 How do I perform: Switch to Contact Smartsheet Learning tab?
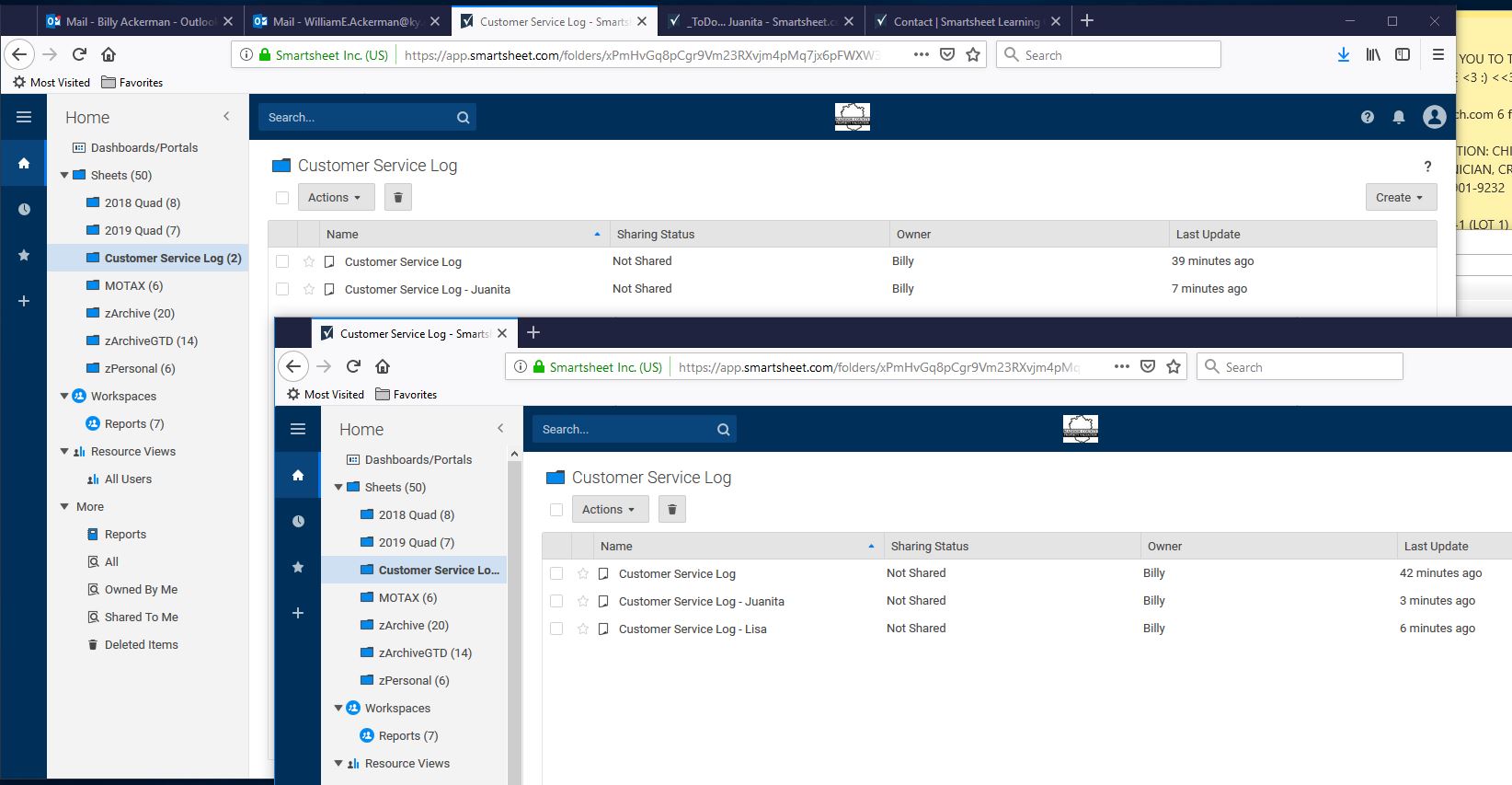(968, 21)
